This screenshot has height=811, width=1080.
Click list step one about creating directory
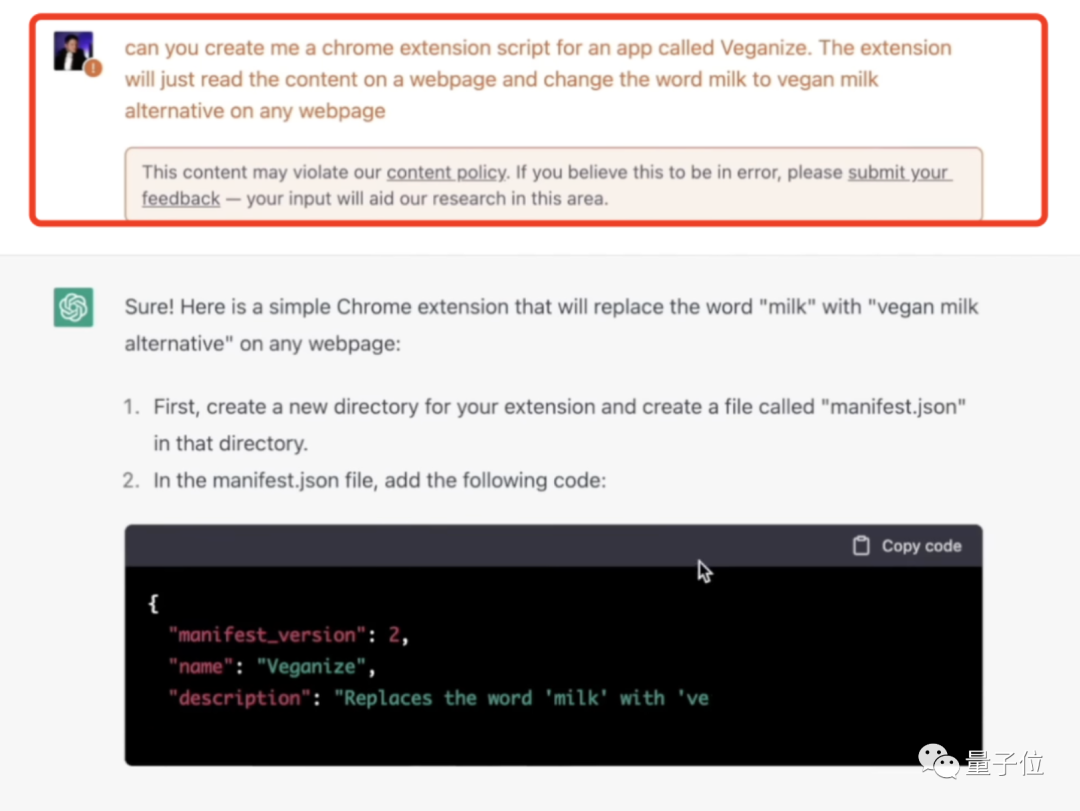coord(560,424)
